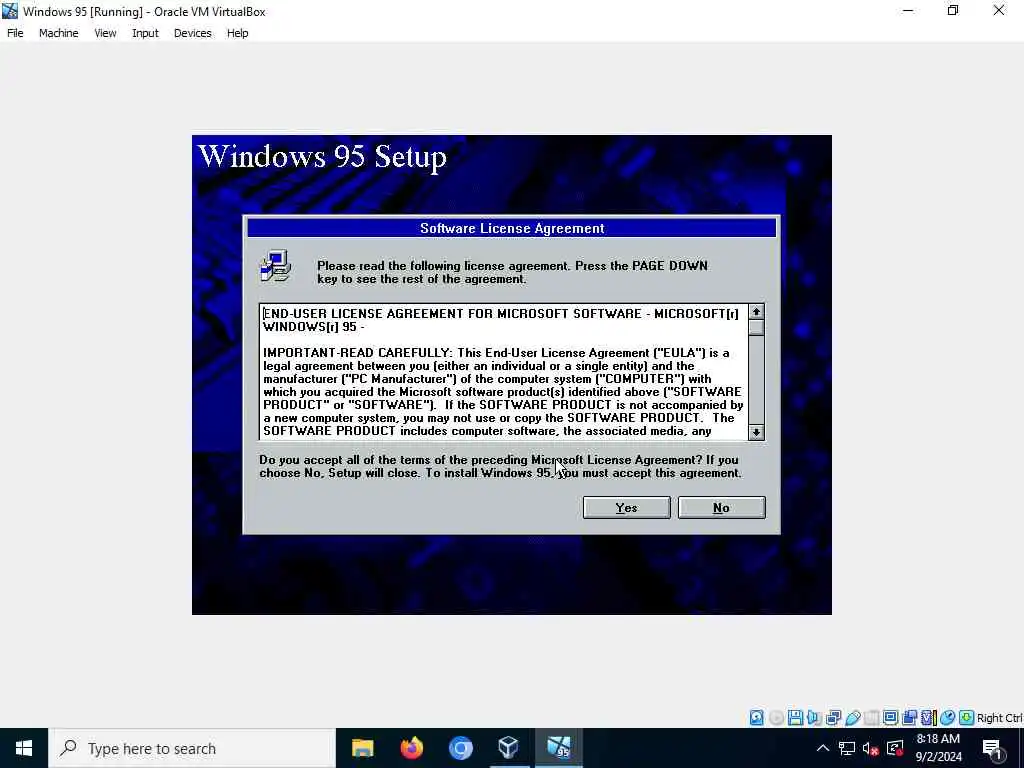Click the greyed optical drive indicator
The image size is (1024, 768).
(x=776, y=718)
